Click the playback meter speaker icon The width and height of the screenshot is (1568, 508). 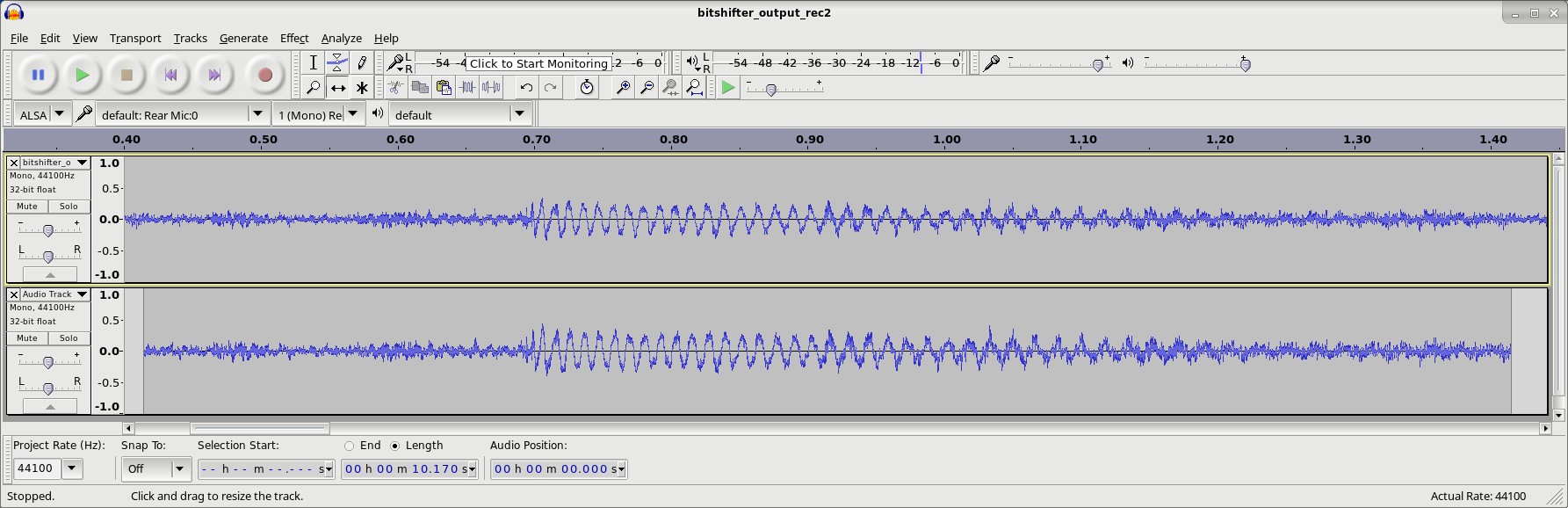[x=692, y=63]
